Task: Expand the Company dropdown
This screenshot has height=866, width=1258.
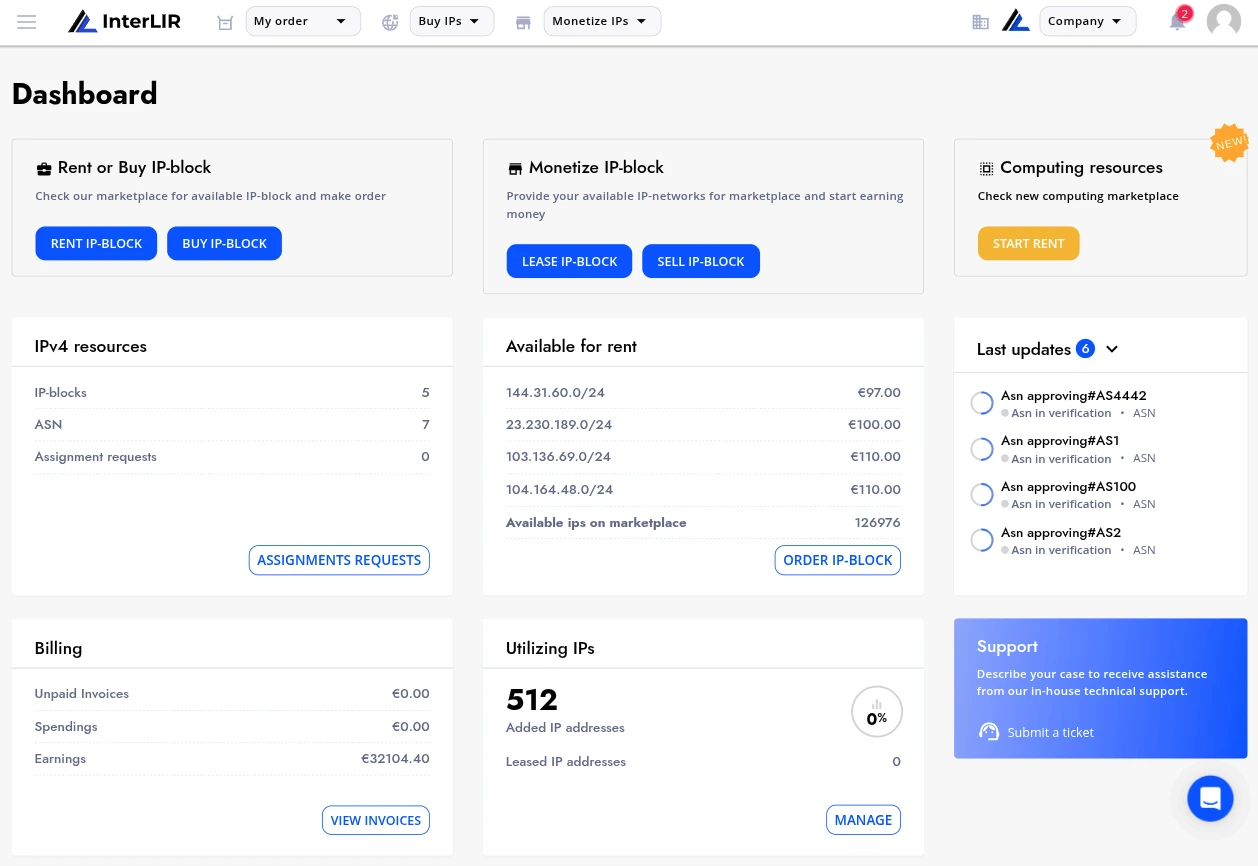Action: point(1088,21)
